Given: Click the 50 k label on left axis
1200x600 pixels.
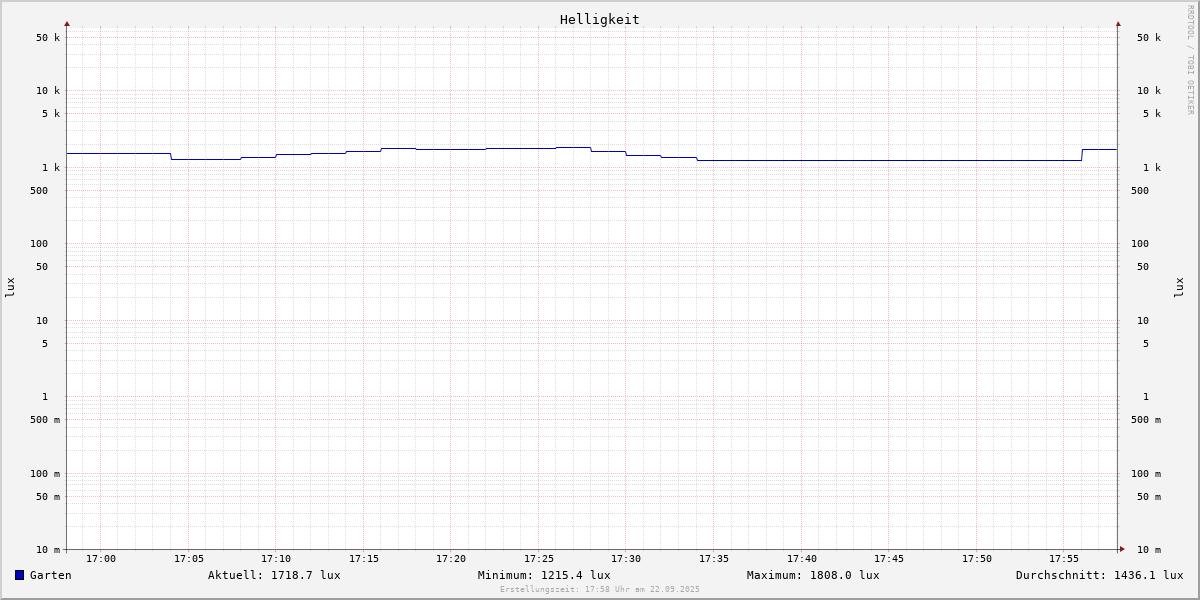Looking at the screenshot, I should click(48, 38).
